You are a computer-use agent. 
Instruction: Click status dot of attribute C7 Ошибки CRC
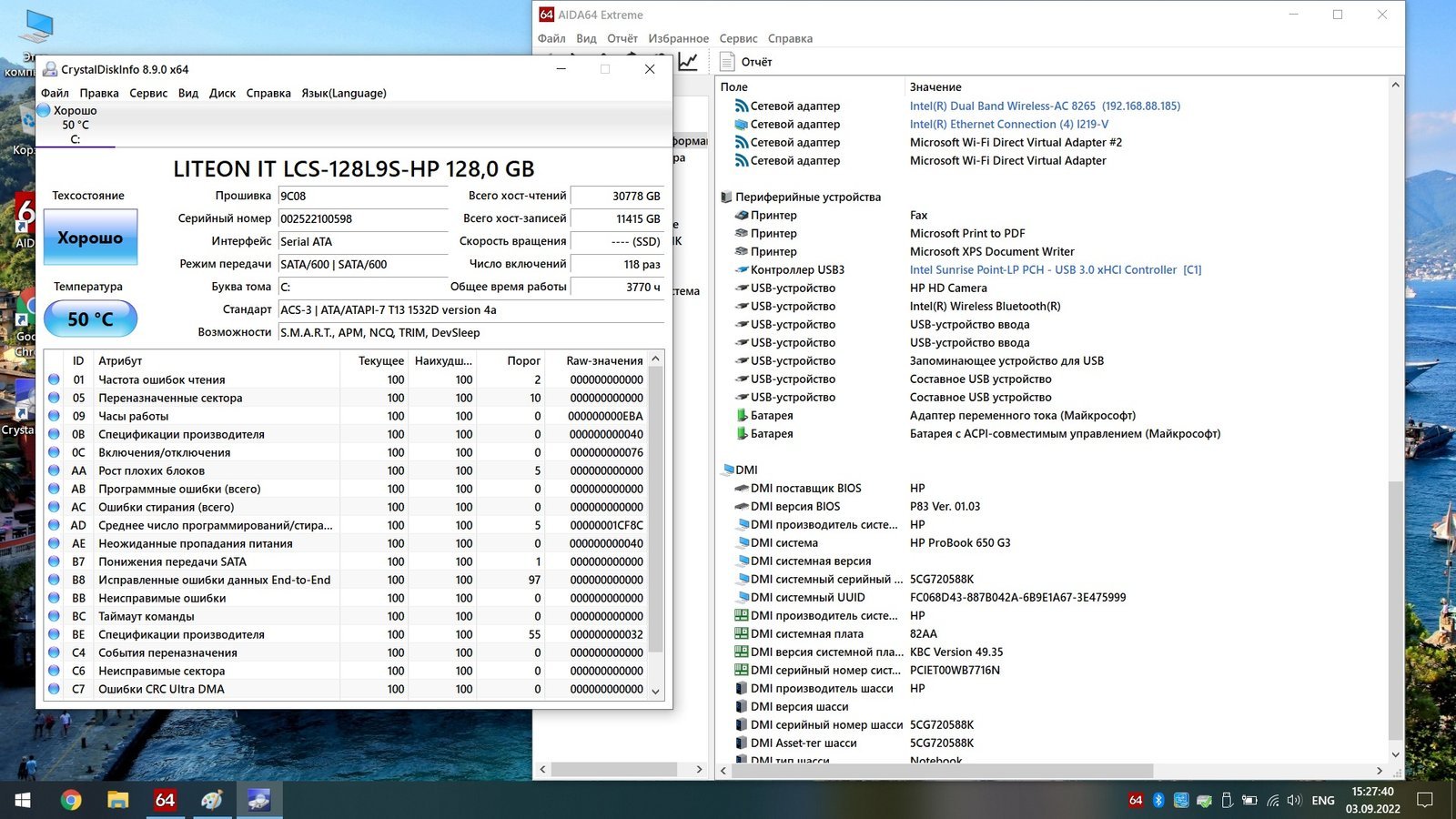click(x=54, y=689)
